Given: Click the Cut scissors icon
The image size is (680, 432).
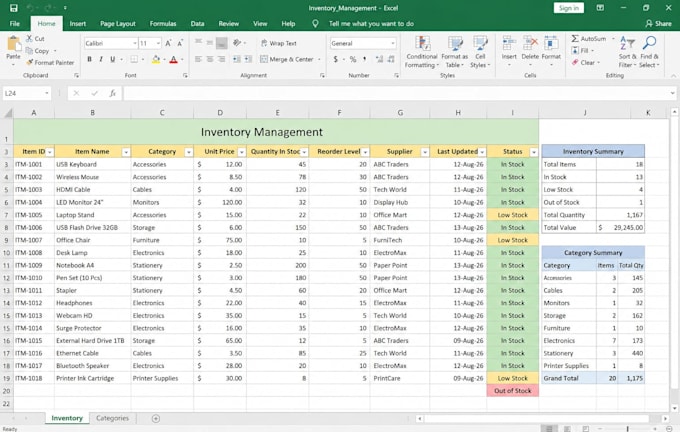Looking at the screenshot, I should click(x=29, y=39).
